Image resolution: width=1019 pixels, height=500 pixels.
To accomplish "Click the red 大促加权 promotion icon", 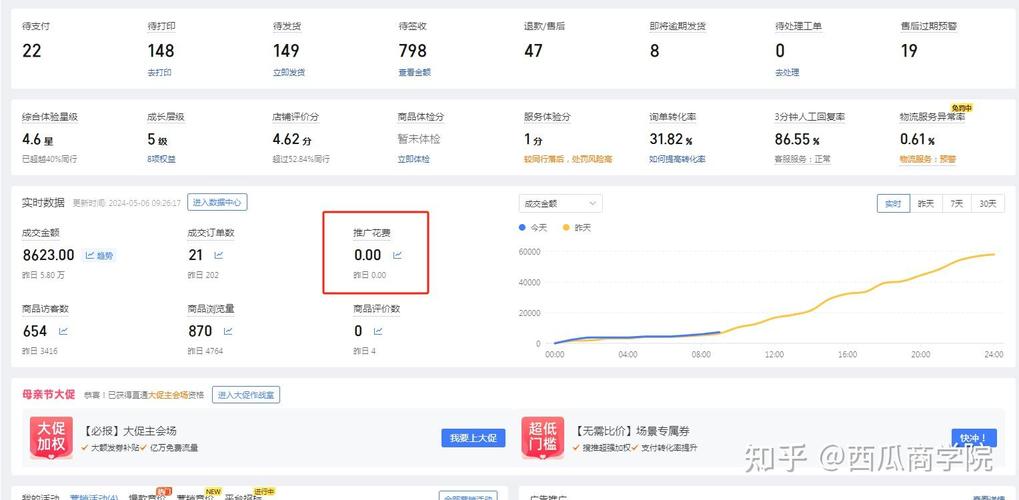I will [51, 438].
